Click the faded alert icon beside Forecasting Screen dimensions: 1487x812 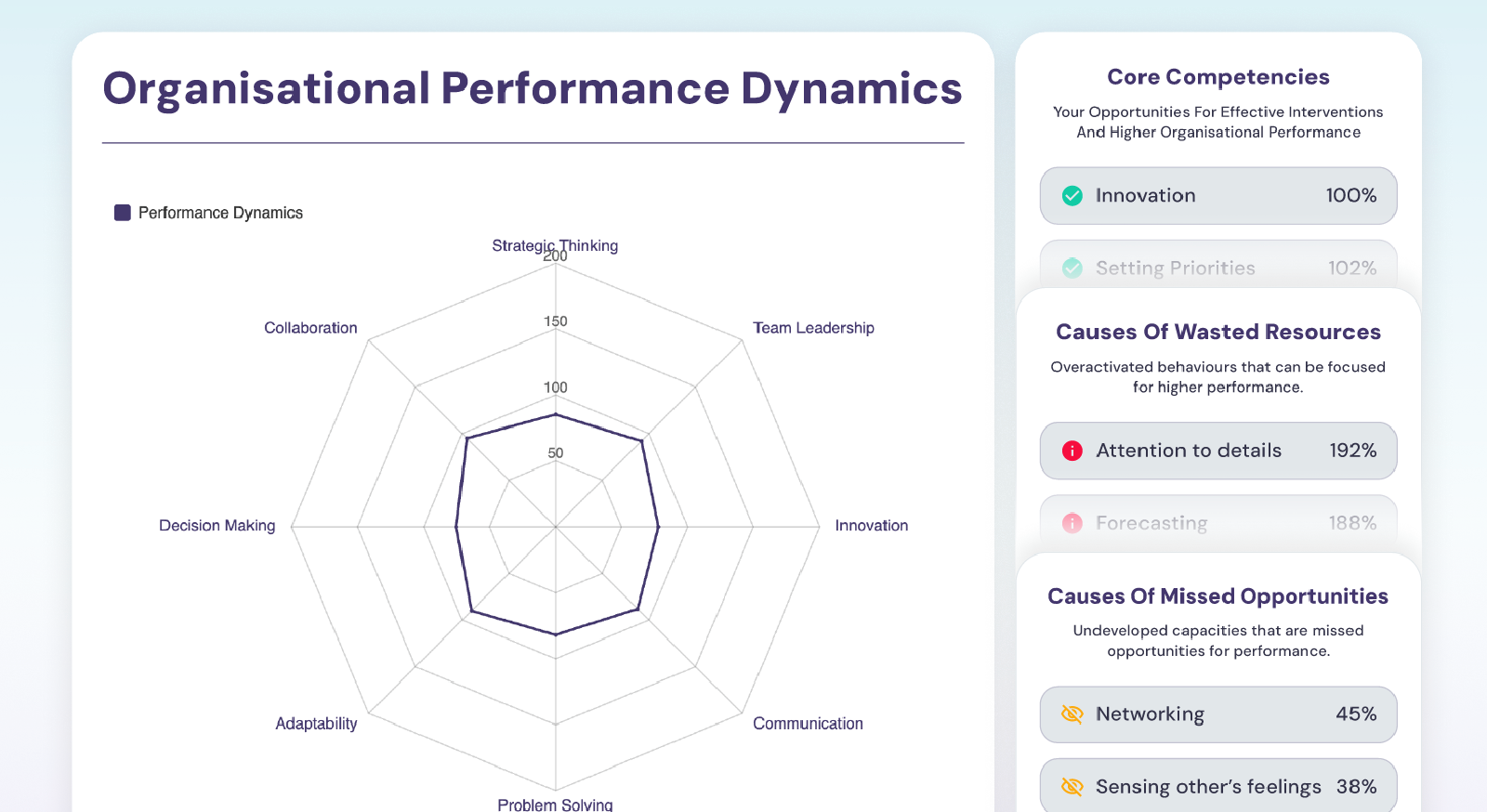(1072, 523)
